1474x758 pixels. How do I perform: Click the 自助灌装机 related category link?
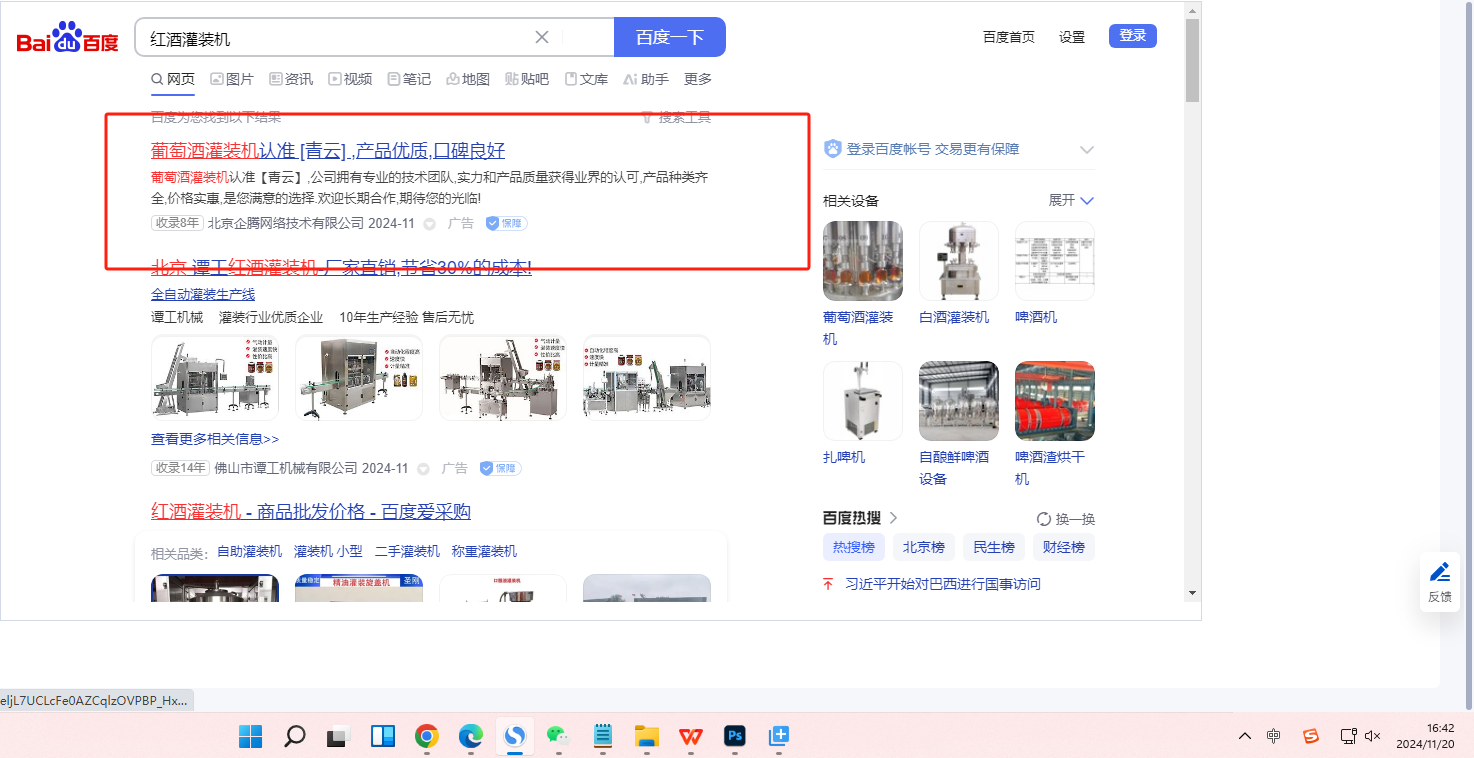250,551
